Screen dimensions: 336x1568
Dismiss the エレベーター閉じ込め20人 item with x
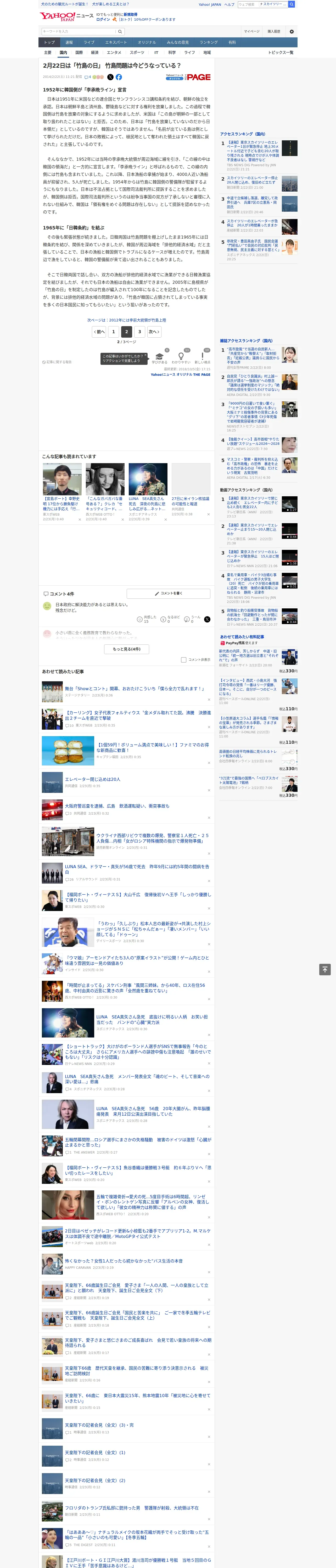pyautogui.click(x=209, y=791)
